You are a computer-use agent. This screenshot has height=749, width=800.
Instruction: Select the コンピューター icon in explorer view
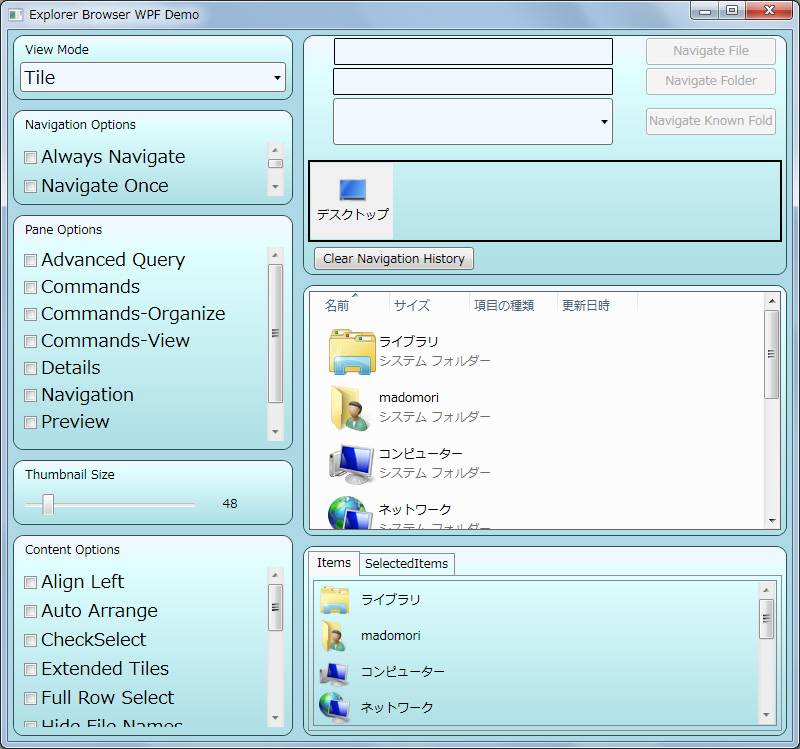click(351, 464)
